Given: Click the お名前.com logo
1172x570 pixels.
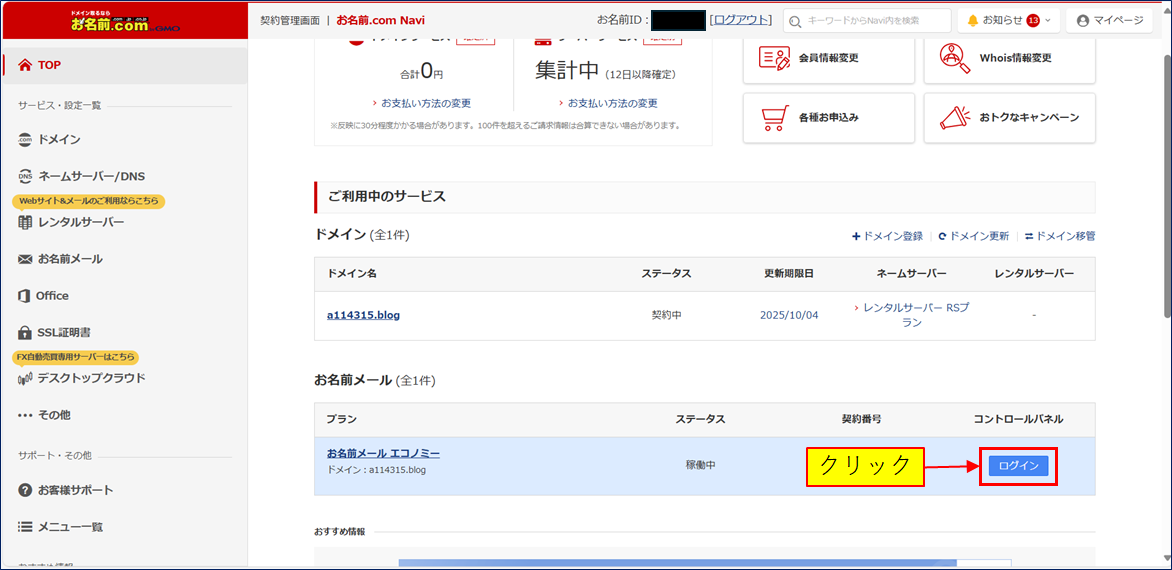Looking at the screenshot, I should point(126,21).
